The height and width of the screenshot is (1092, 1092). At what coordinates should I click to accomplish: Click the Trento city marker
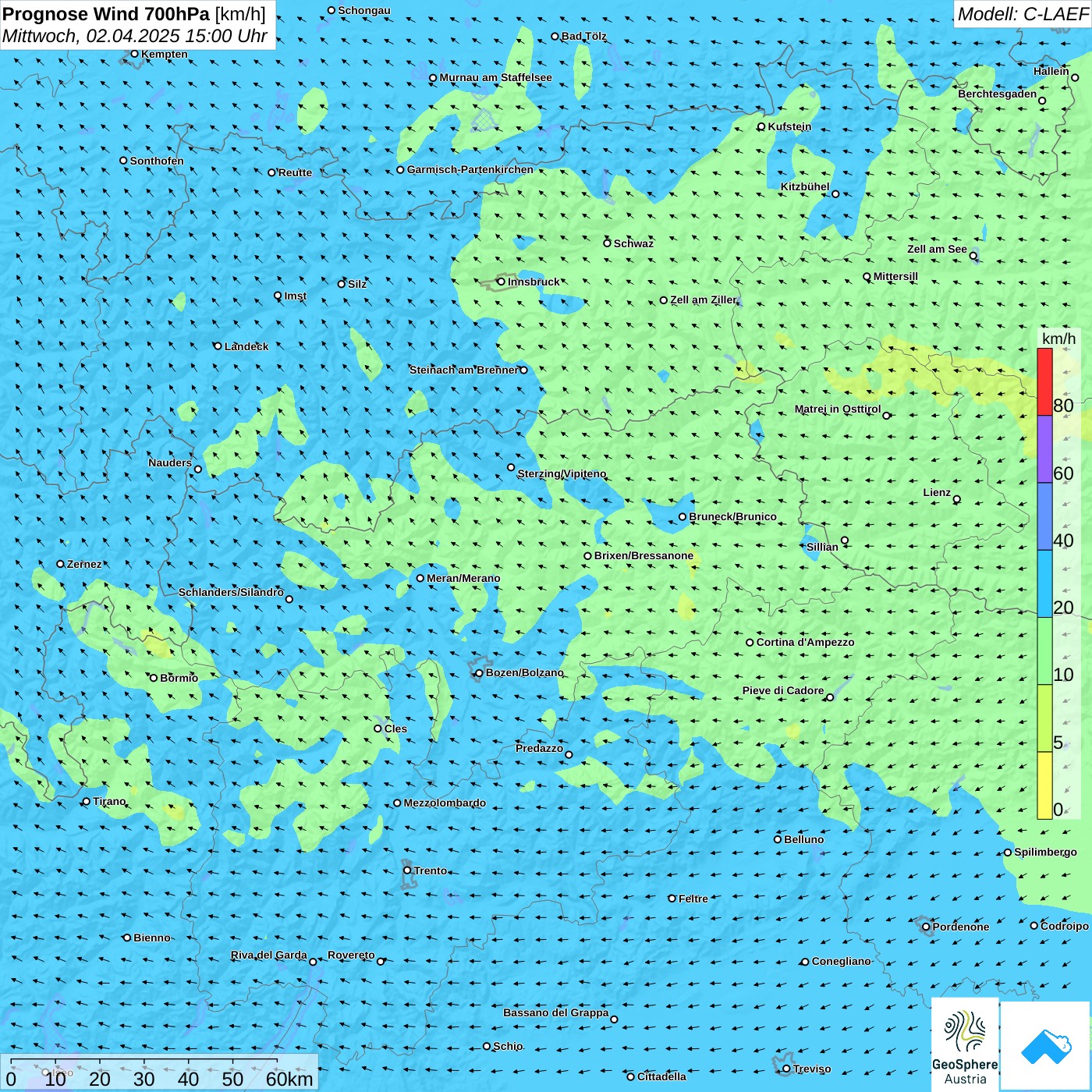(407, 870)
